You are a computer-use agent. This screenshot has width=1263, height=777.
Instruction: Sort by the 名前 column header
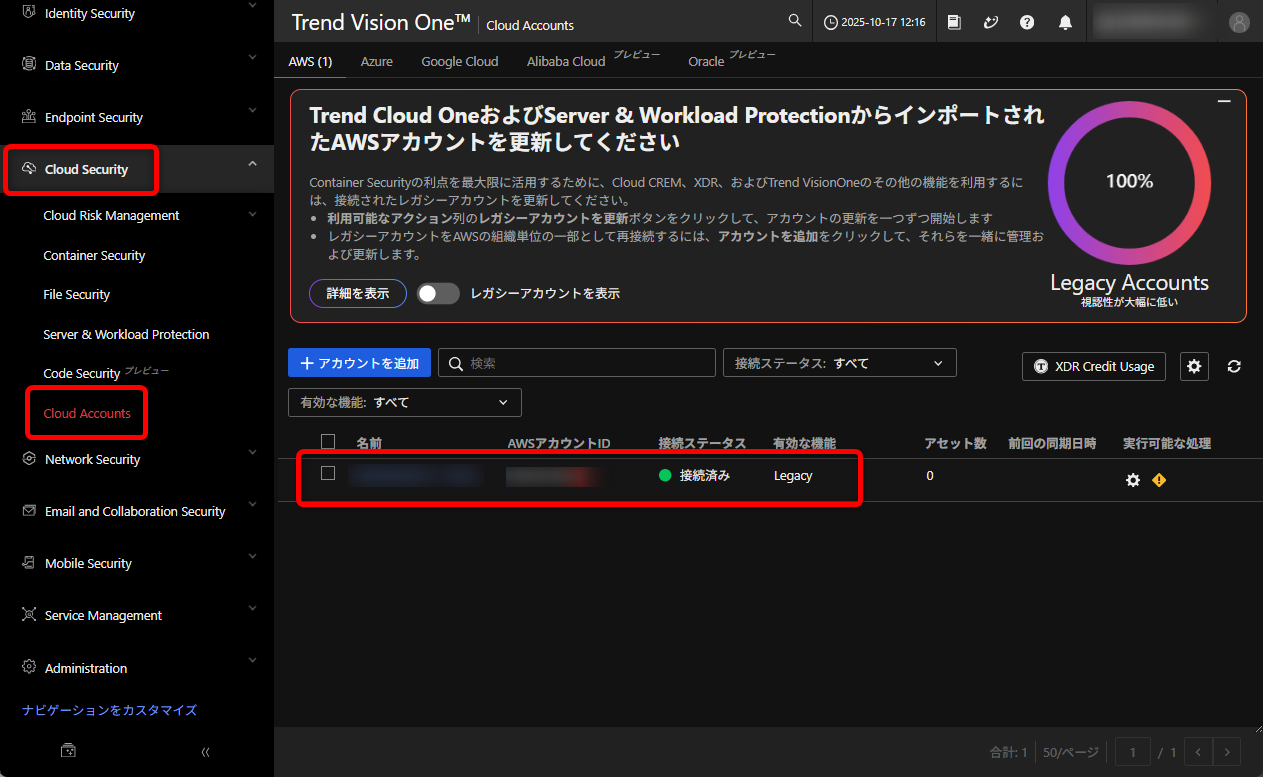point(369,443)
